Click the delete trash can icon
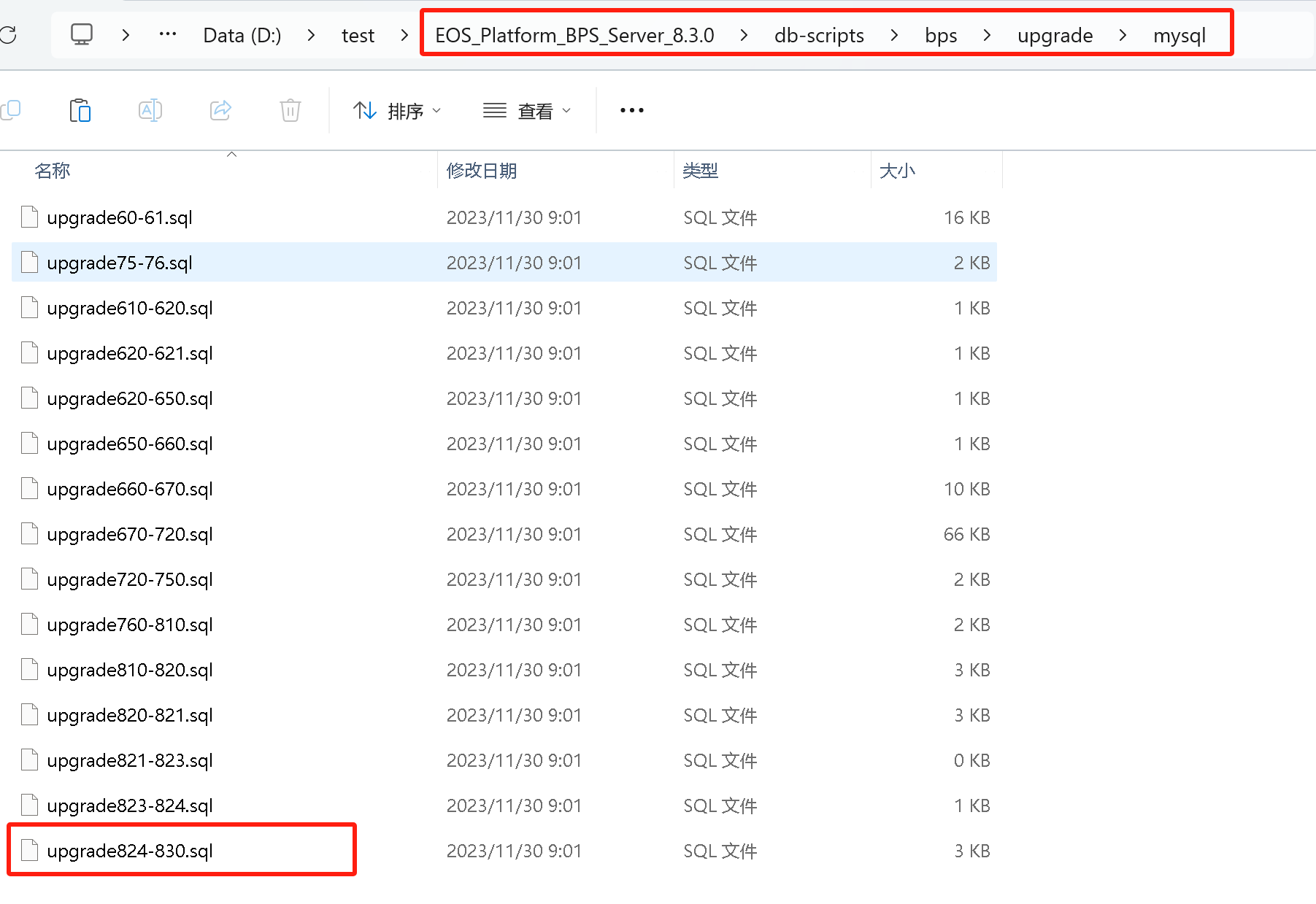The width and height of the screenshot is (1316, 904). click(290, 110)
